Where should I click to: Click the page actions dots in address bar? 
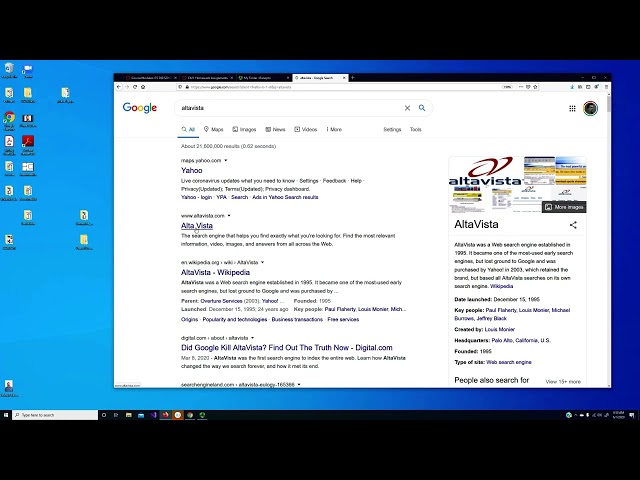point(521,87)
